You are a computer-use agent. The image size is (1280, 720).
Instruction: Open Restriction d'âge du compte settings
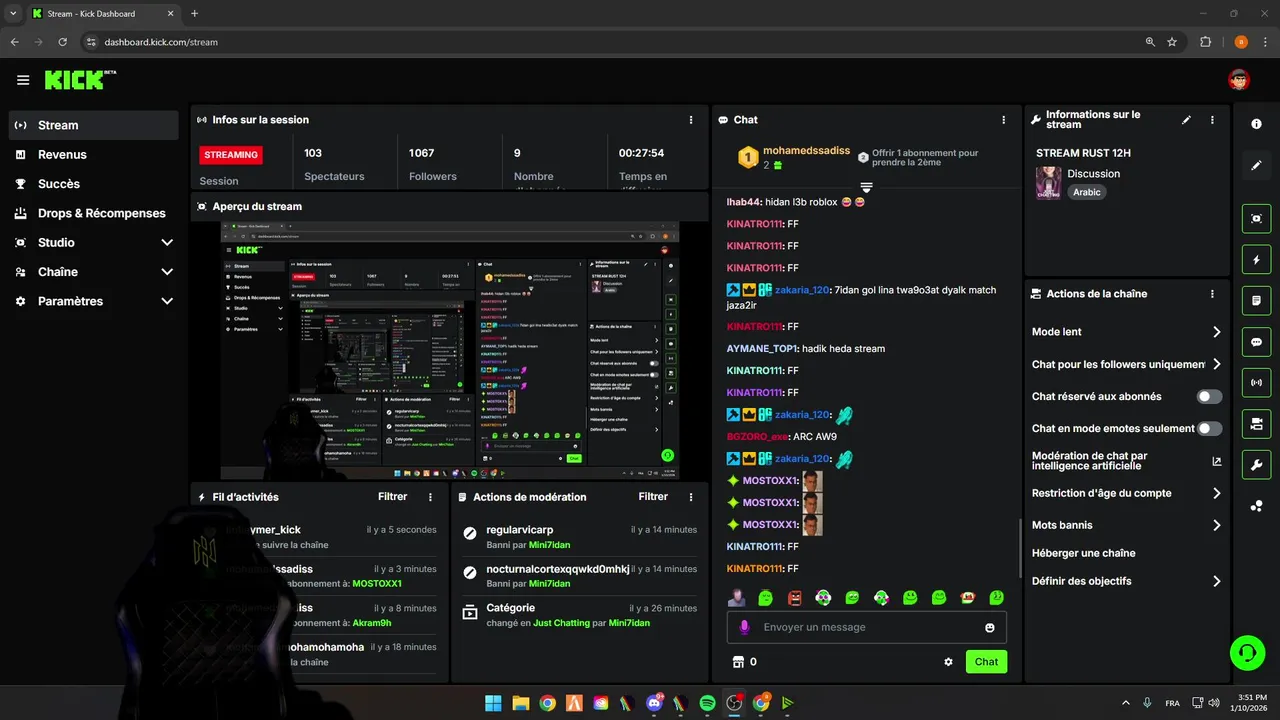(1127, 493)
